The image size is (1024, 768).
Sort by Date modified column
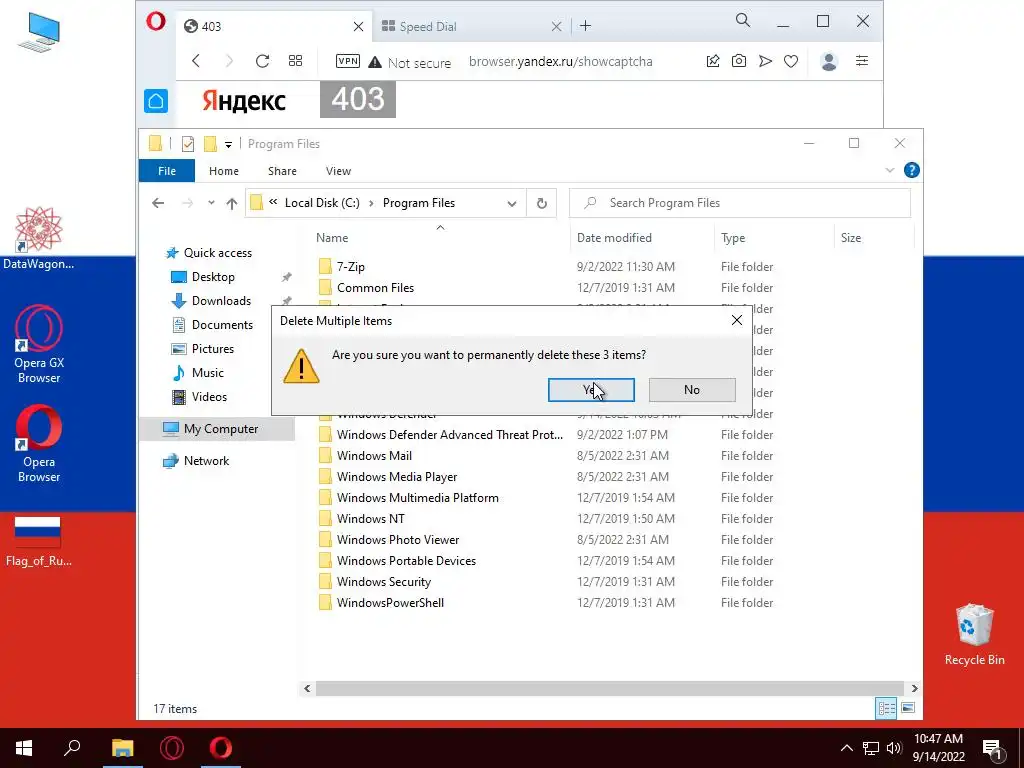click(614, 238)
